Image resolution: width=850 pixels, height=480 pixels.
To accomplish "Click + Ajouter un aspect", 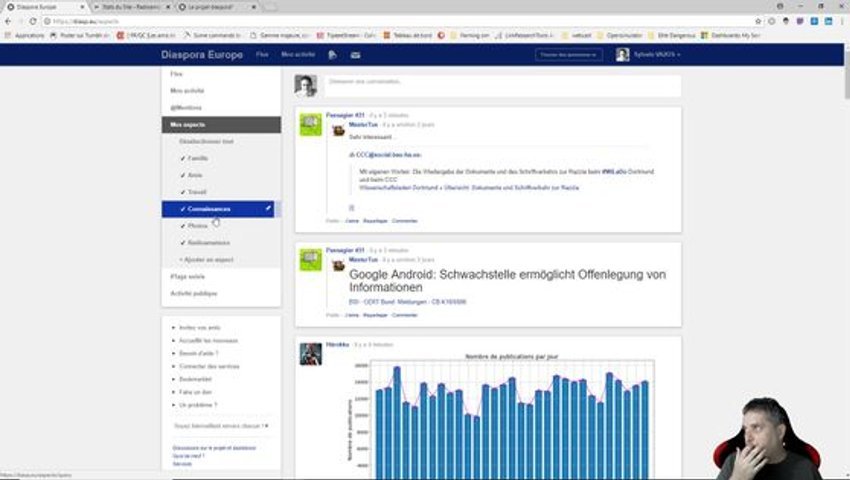I will [207, 260].
